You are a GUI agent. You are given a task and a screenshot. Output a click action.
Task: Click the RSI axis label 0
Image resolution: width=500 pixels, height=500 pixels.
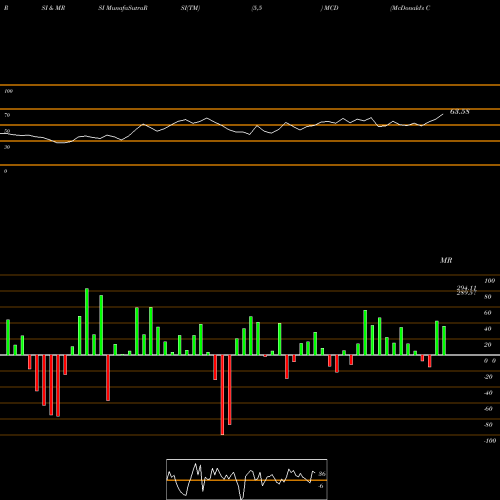[x=5, y=171]
